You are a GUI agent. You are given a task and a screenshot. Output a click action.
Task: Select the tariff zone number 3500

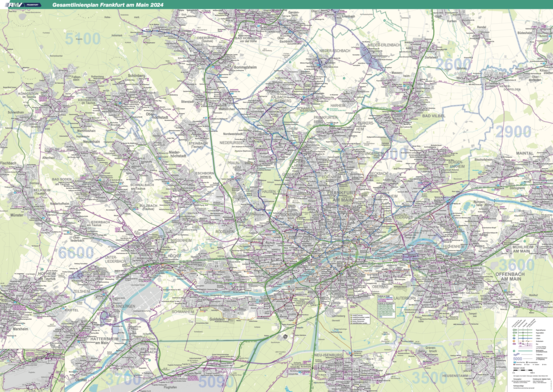pos(430,378)
